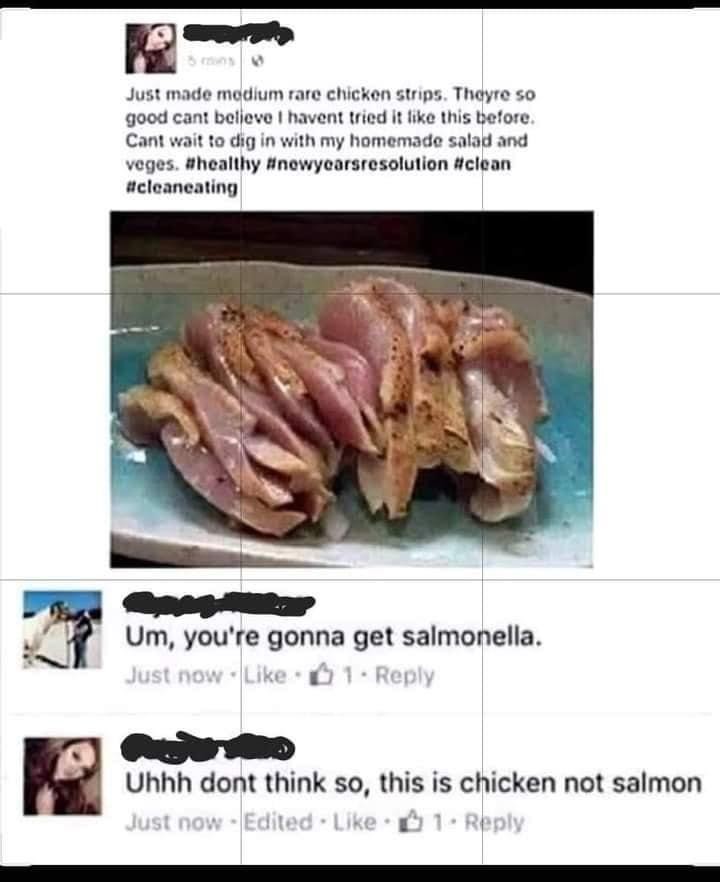Screen dimensions: 720x882
Task: Click the #cleaneating hashtag
Action: point(182,187)
